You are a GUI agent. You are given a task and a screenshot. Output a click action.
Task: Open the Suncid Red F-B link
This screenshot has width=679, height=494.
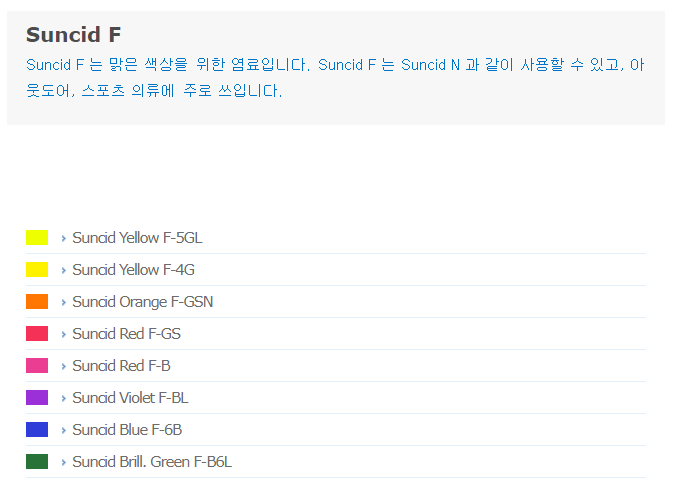(x=121, y=366)
